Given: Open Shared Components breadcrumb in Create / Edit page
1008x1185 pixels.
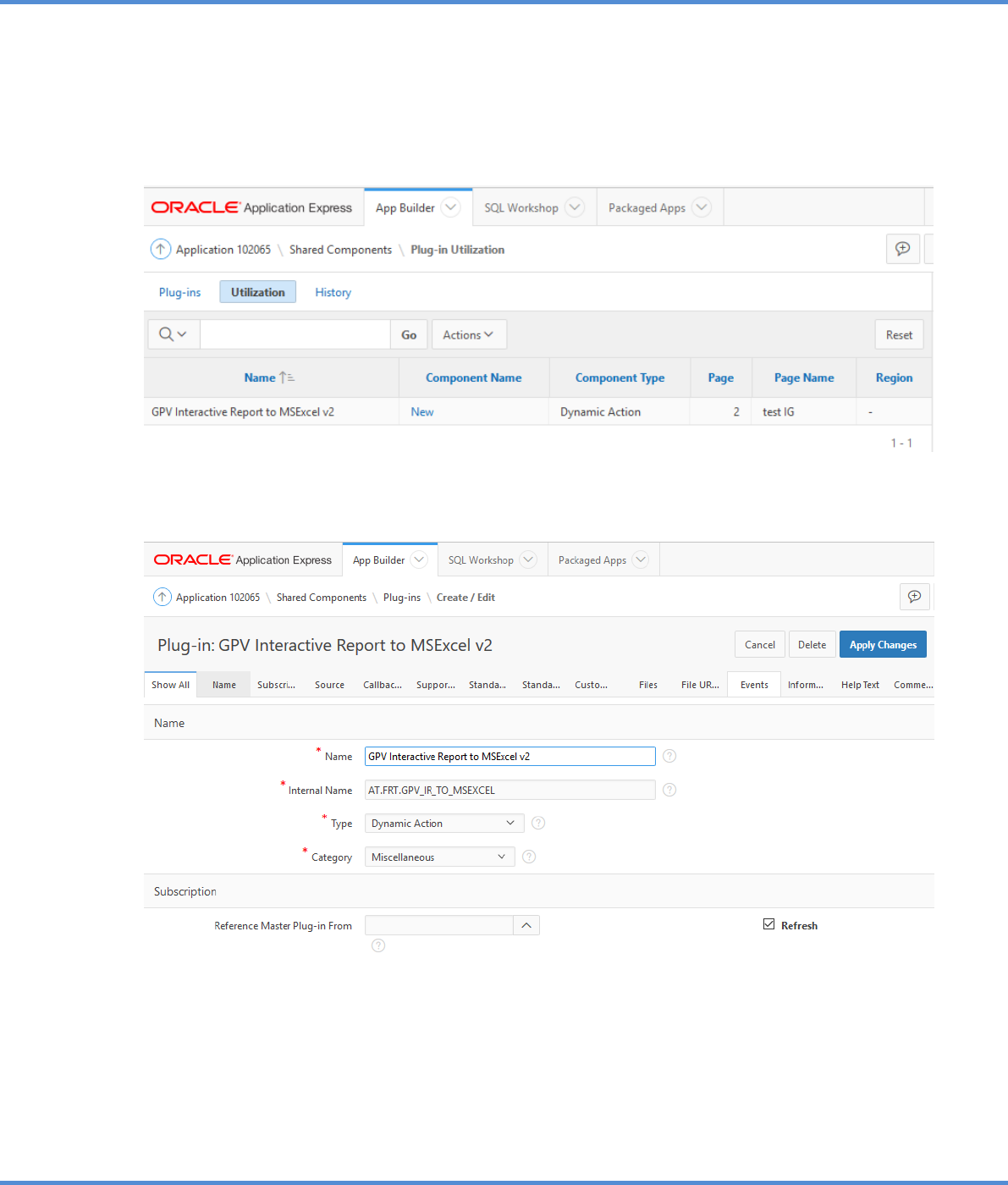Looking at the screenshot, I should coord(322,597).
